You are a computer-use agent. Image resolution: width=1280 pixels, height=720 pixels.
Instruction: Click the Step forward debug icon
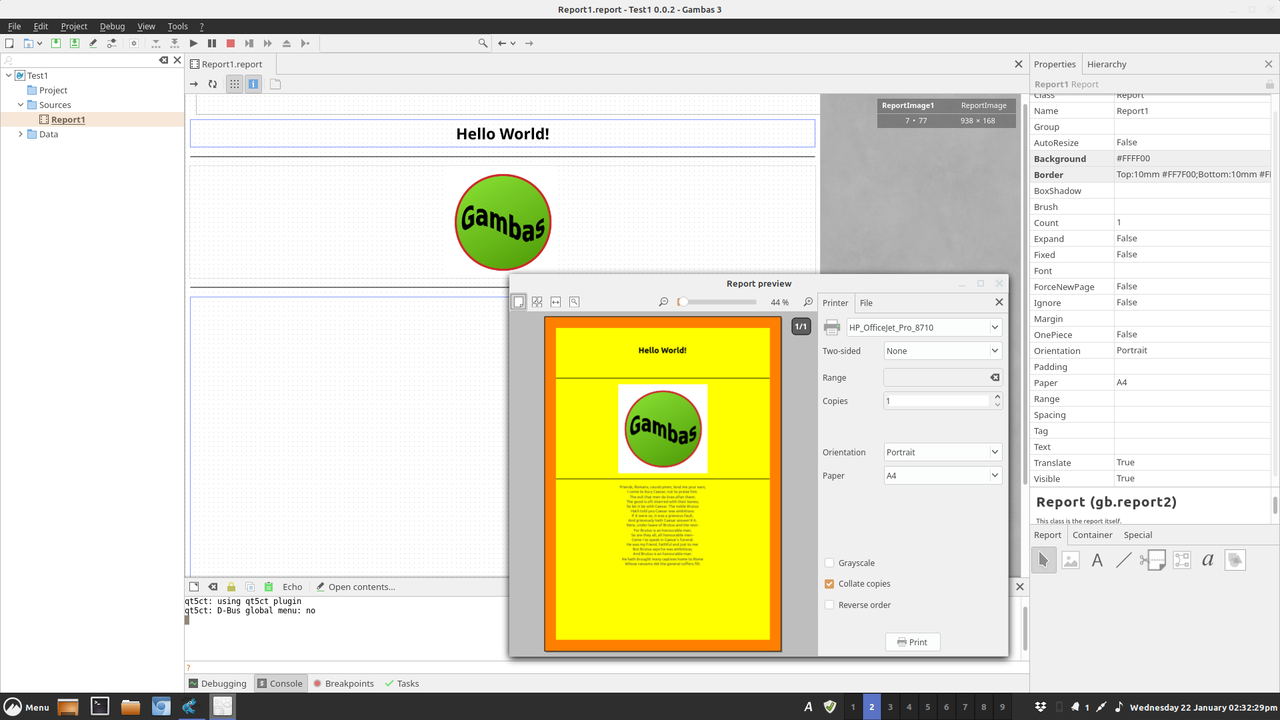249,43
